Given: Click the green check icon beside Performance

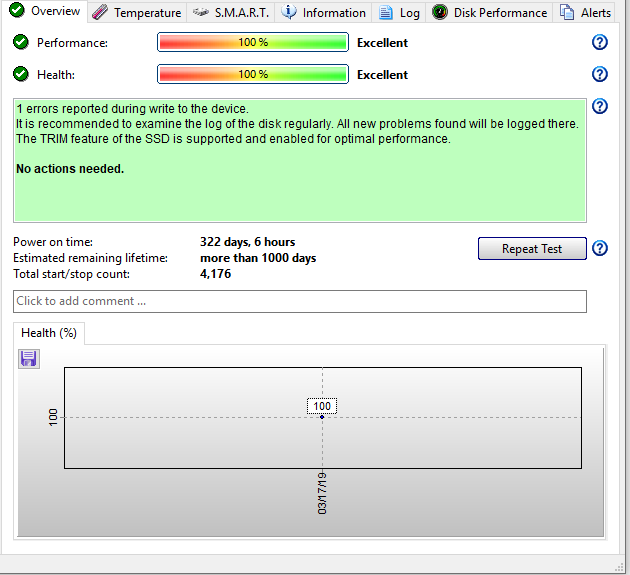Looking at the screenshot, I should tap(20, 42).
